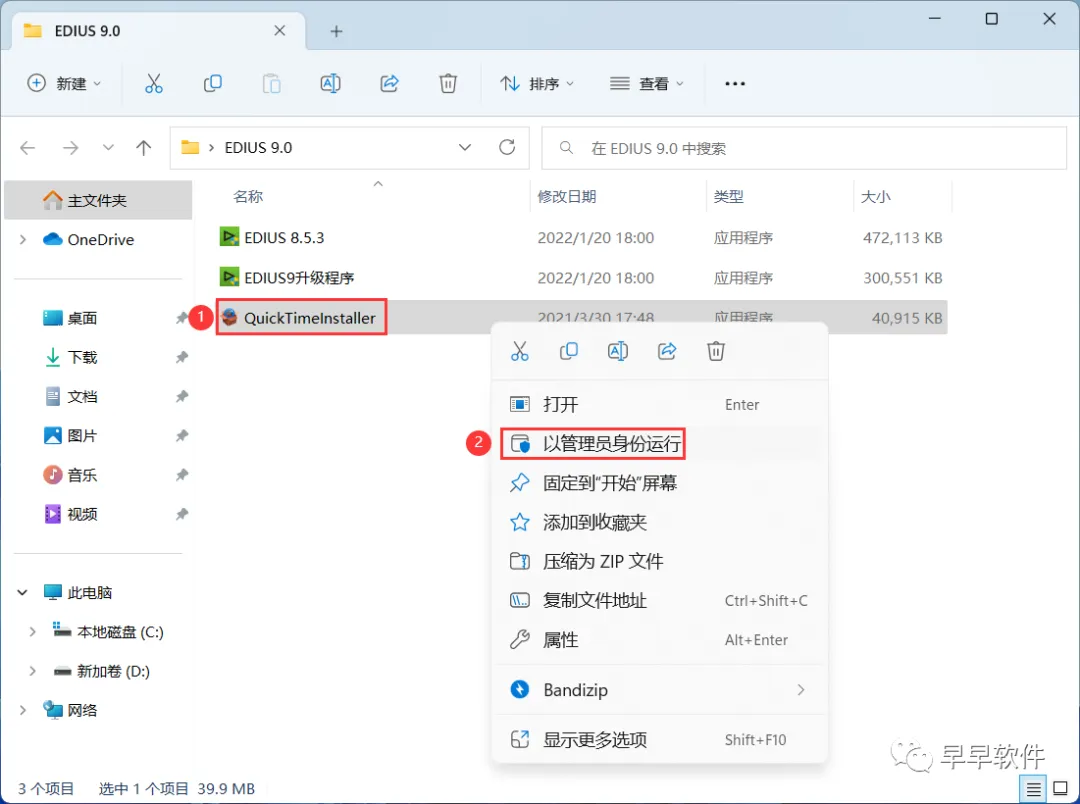This screenshot has height=804, width=1080.
Task: Unpin 桌面 using its pin icon
Action: [181, 318]
